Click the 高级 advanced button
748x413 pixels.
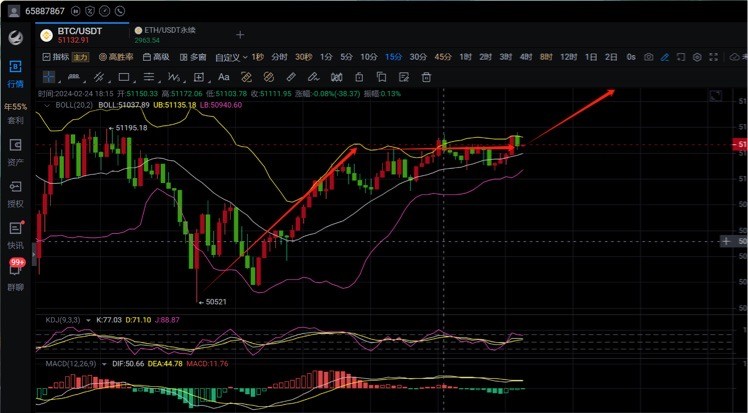(x=156, y=57)
